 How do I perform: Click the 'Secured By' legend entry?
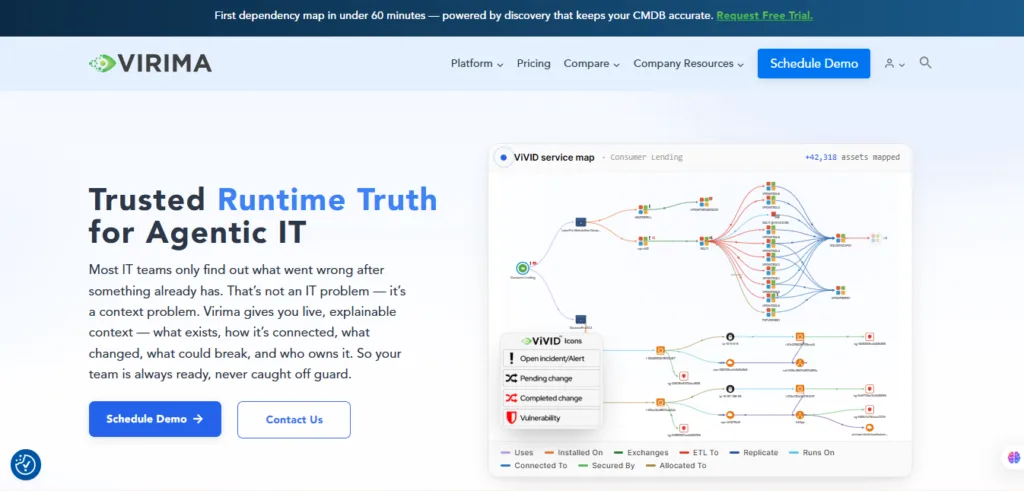(x=607, y=466)
